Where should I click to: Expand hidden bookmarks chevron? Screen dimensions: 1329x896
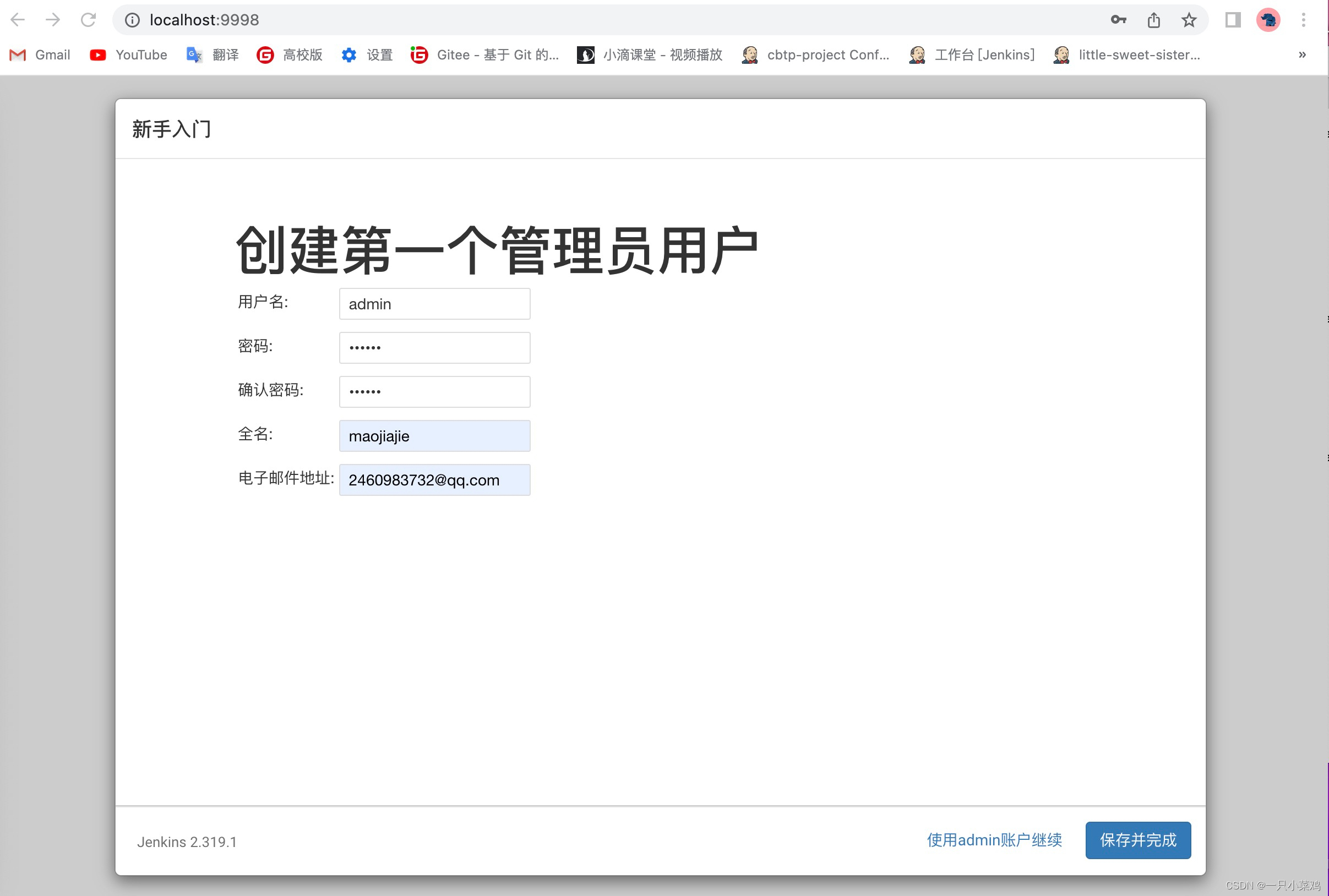tap(1302, 55)
